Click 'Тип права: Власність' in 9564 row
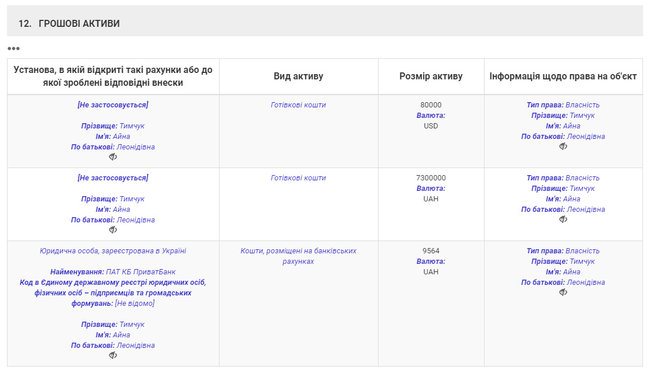Viewport: 650px width, 373px height. 563,251
